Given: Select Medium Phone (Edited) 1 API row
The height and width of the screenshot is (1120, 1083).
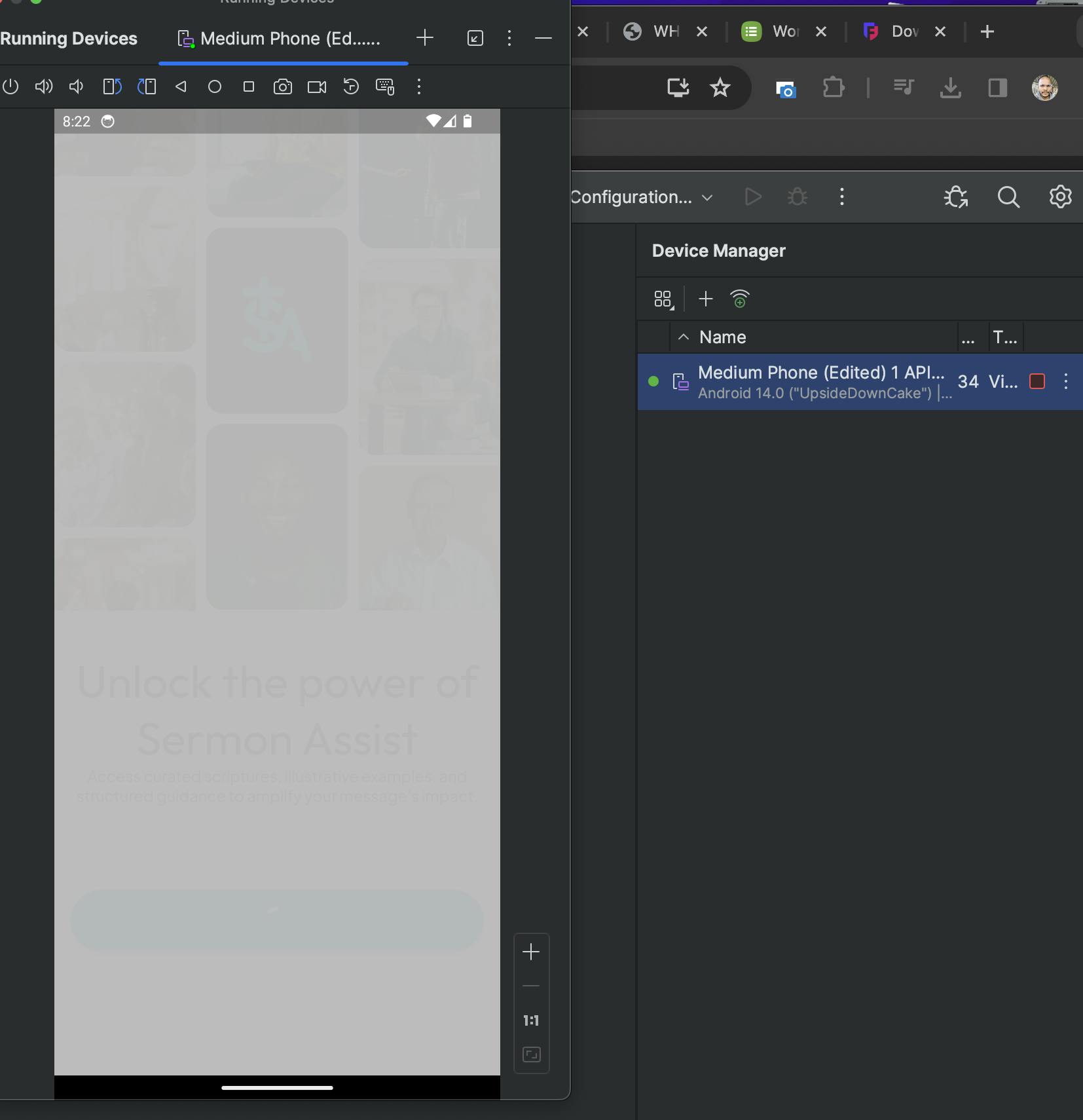Looking at the screenshot, I should [x=860, y=382].
